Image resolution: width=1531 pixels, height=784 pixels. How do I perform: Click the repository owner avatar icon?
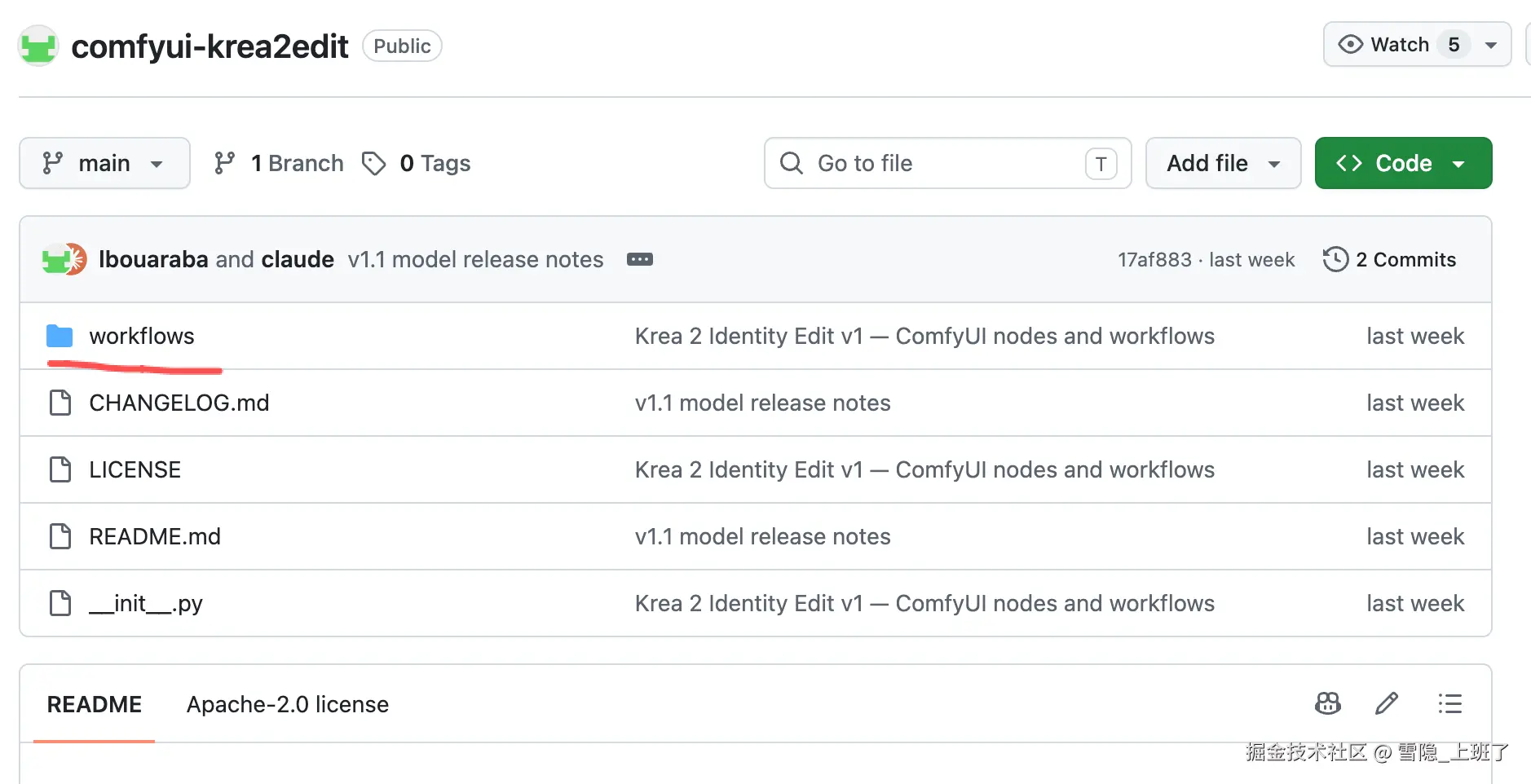[x=38, y=46]
